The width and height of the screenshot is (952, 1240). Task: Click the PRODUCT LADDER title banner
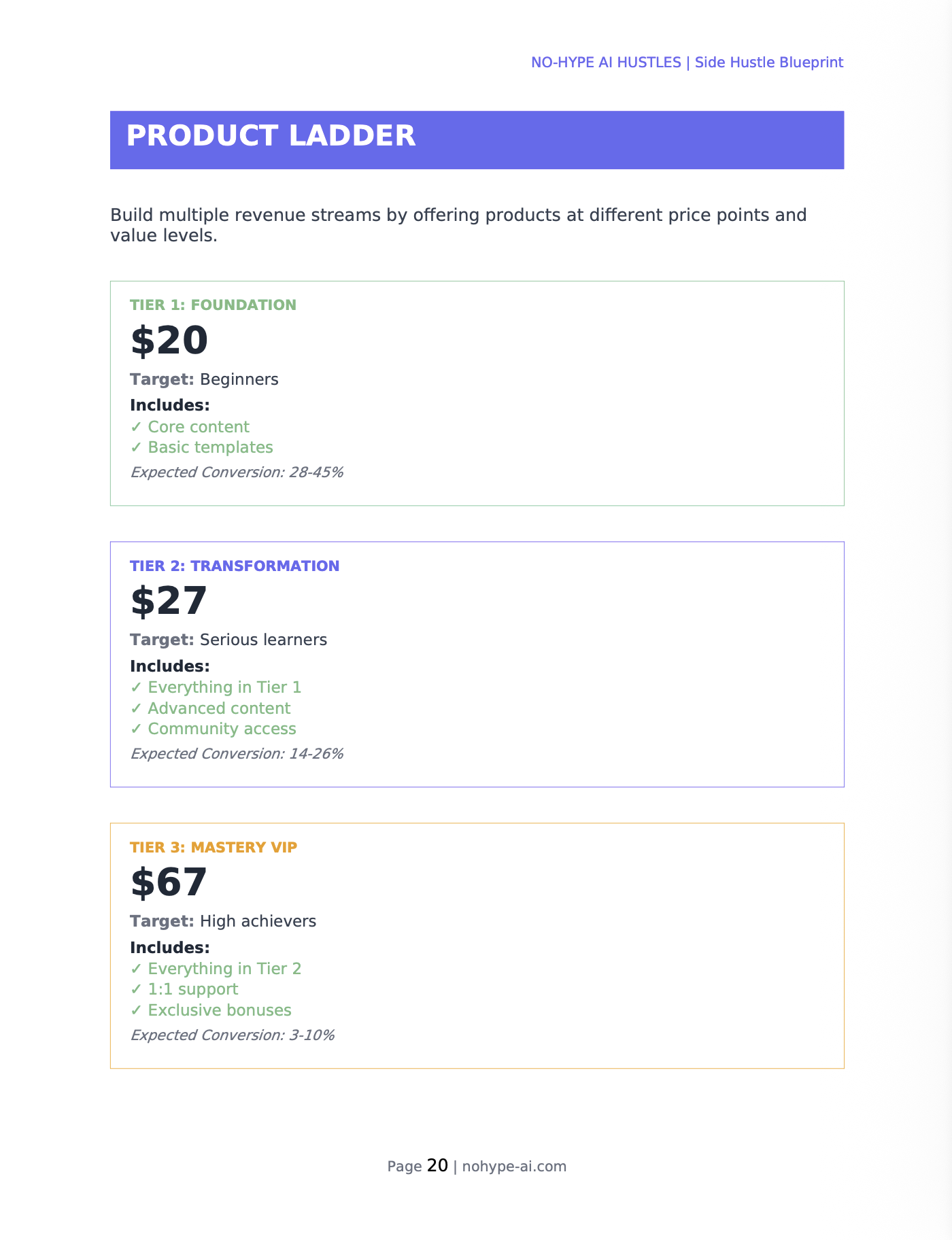pos(476,139)
